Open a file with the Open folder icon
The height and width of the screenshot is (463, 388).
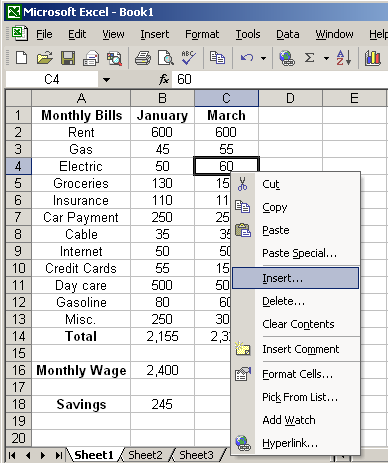45,58
